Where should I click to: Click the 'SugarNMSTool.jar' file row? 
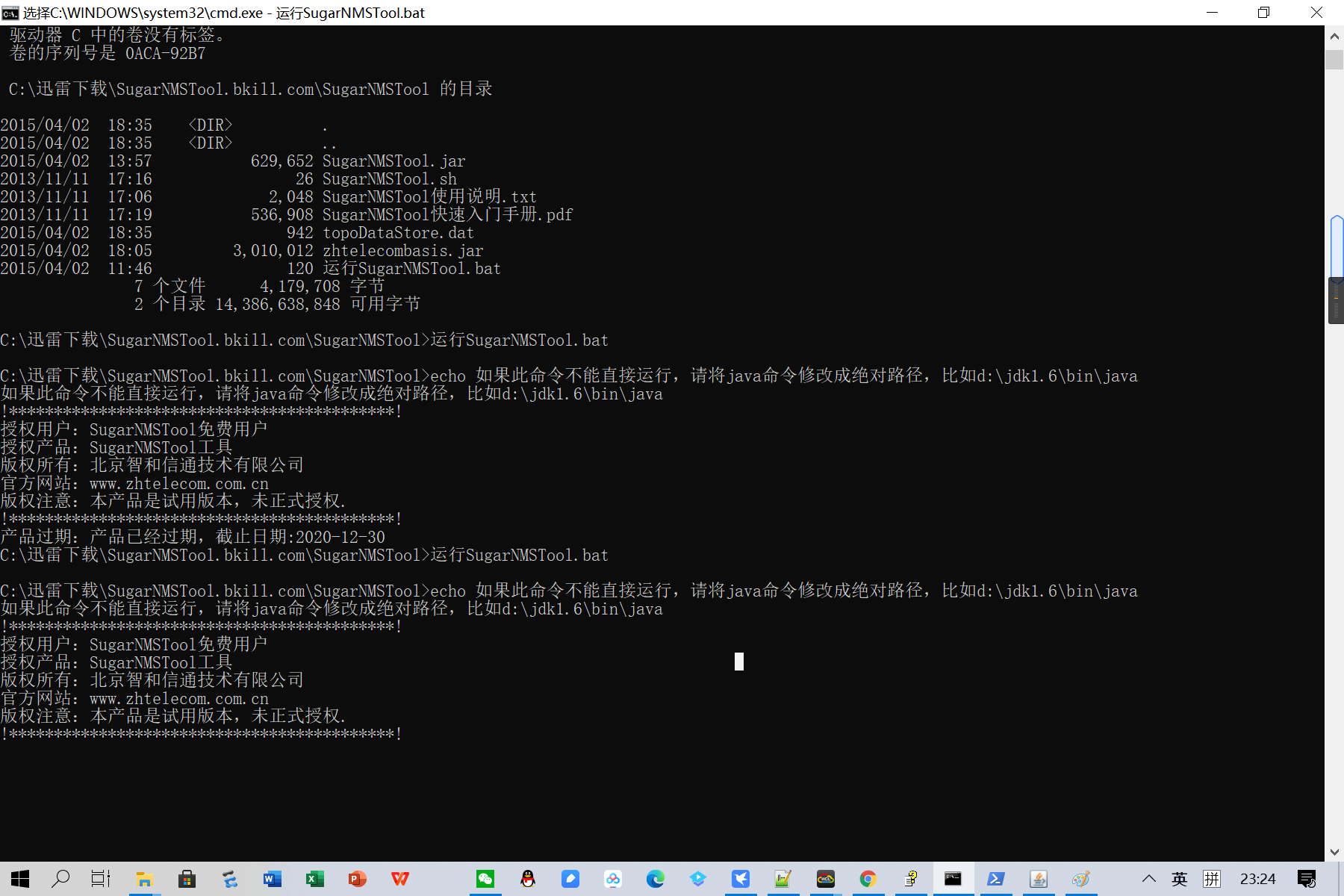[233, 161]
